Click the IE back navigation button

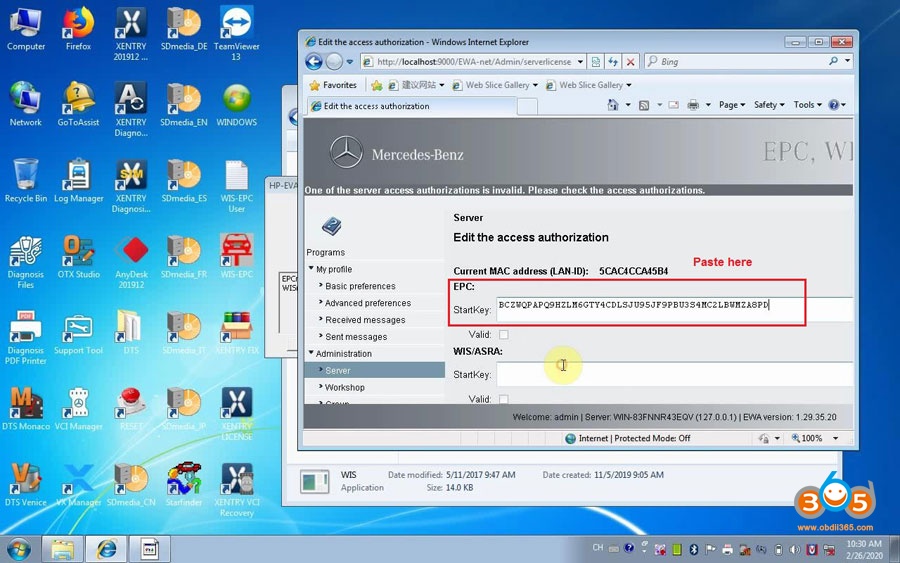(x=313, y=61)
